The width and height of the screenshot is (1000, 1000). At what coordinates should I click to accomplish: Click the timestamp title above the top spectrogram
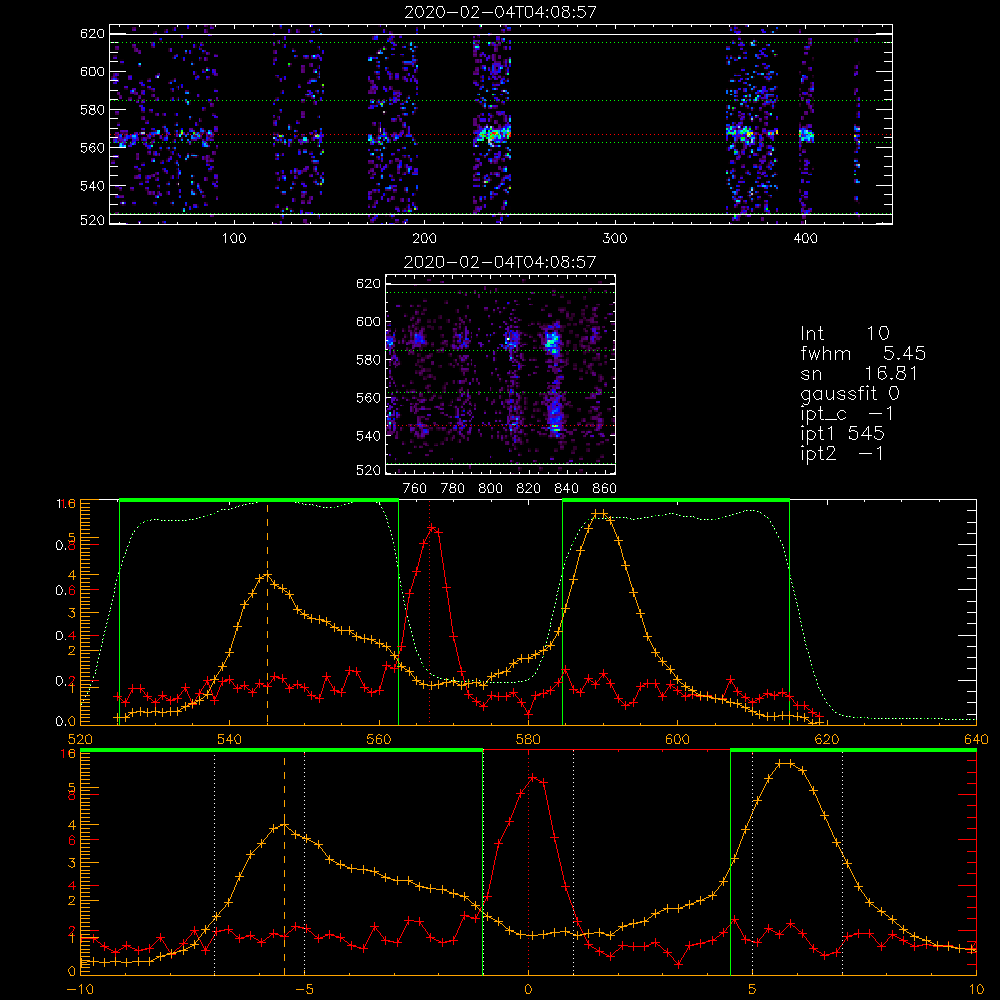[500, 12]
